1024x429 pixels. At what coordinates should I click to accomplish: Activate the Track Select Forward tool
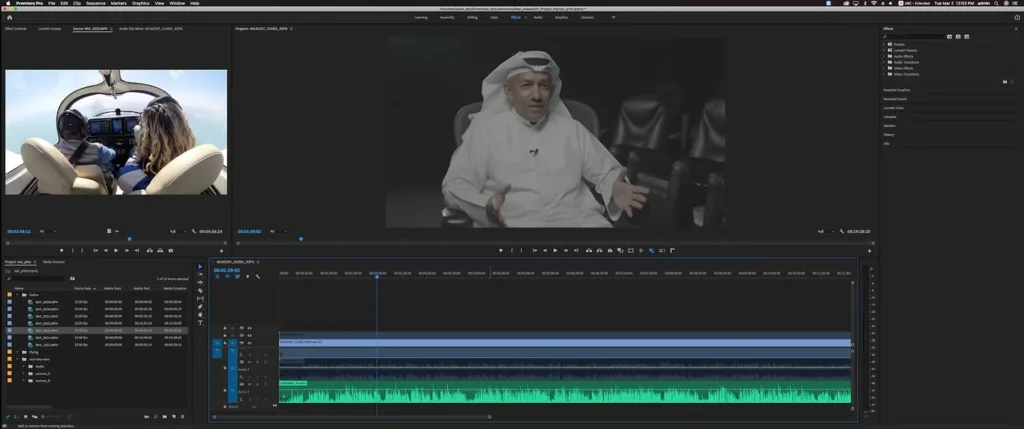point(200,274)
